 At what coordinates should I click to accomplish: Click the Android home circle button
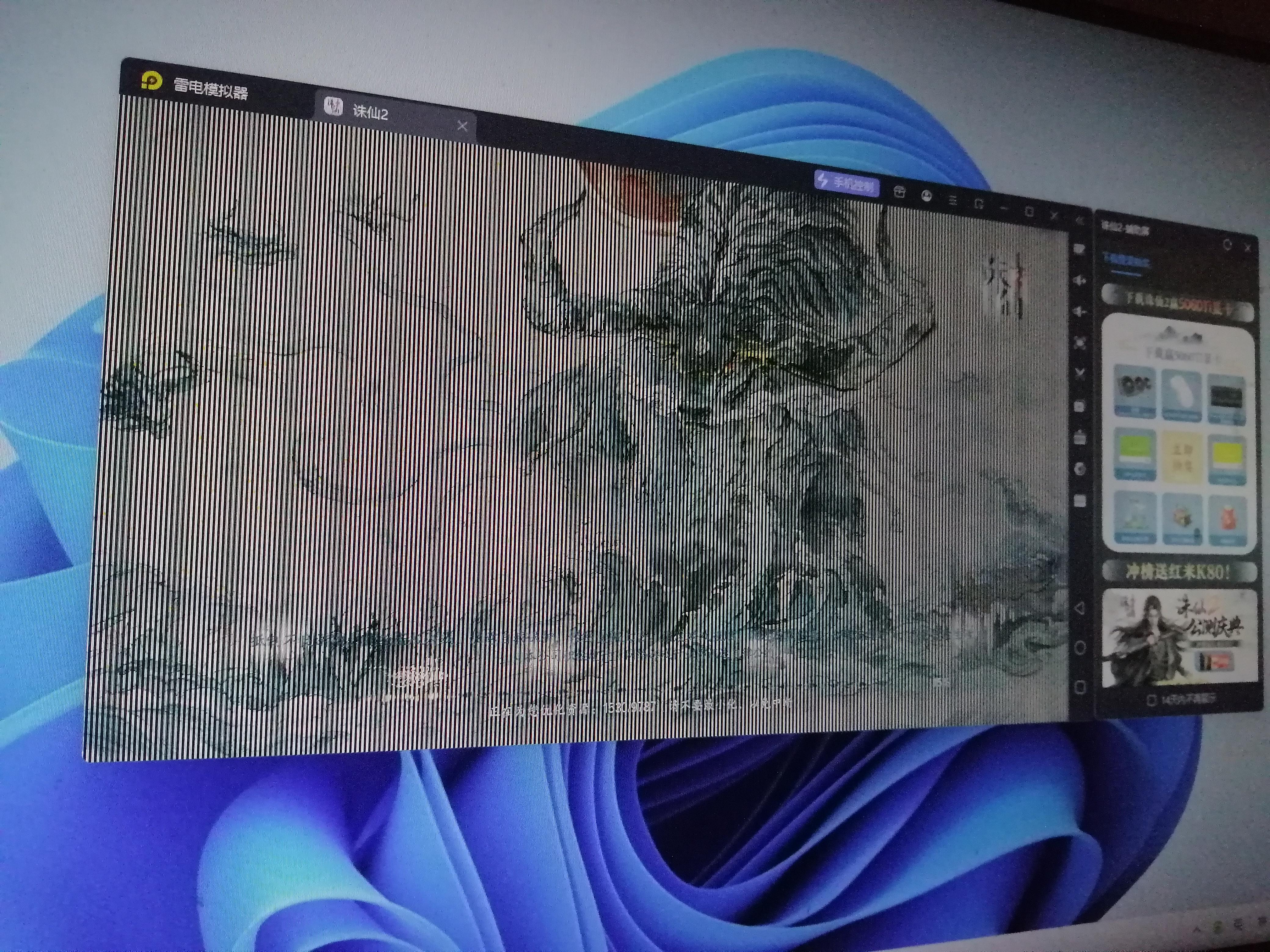pyautogui.click(x=1080, y=648)
